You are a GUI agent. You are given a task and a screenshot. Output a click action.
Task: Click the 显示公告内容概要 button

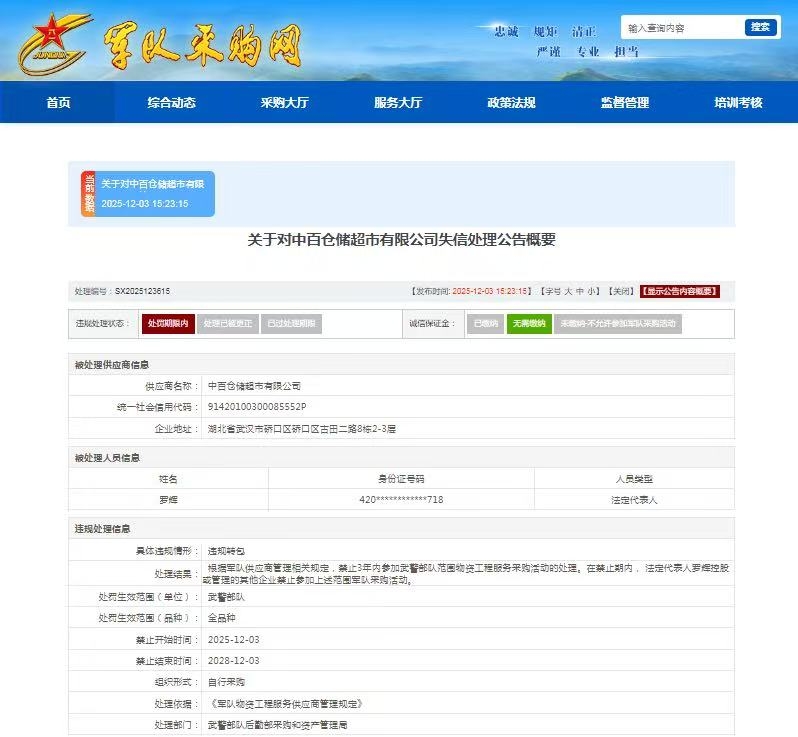[x=679, y=291]
